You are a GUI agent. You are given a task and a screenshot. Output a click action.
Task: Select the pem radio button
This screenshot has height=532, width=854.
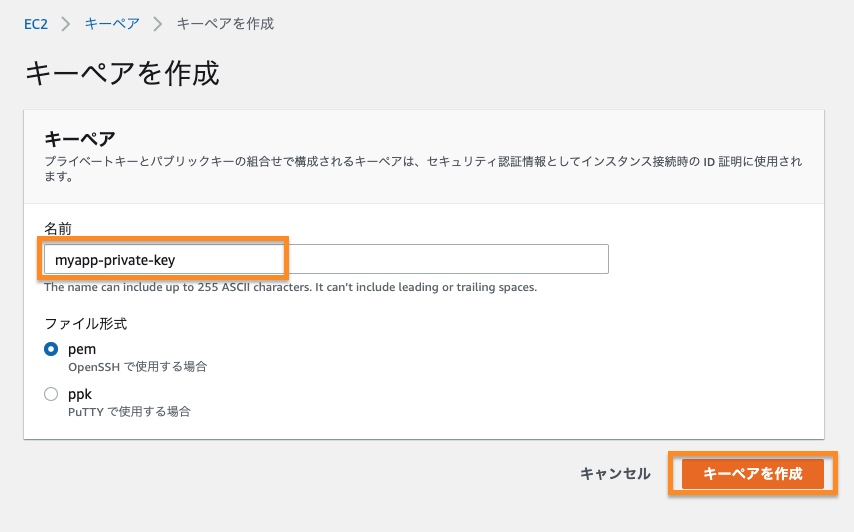[x=51, y=349]
